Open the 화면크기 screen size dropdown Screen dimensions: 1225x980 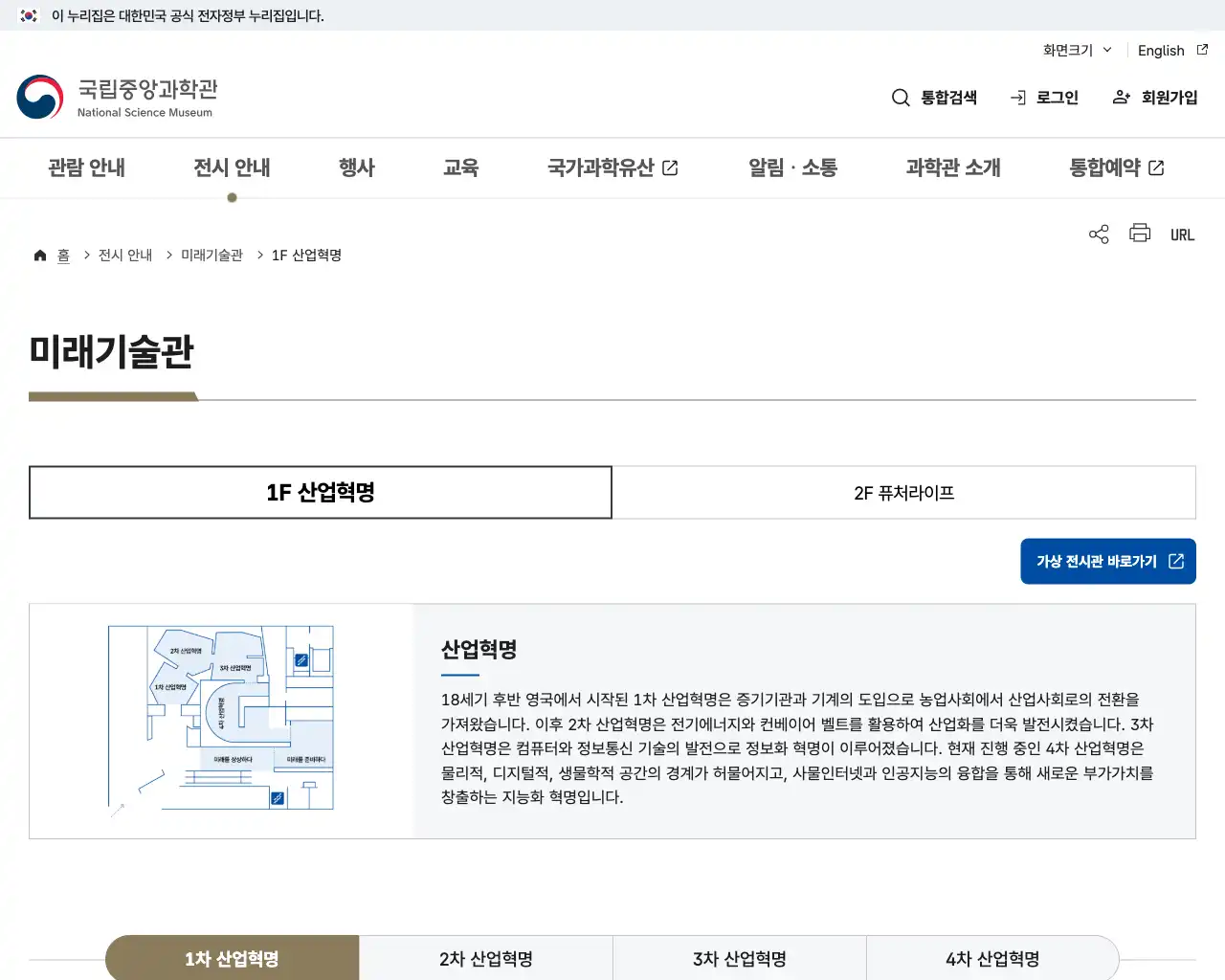[1076, 50]
